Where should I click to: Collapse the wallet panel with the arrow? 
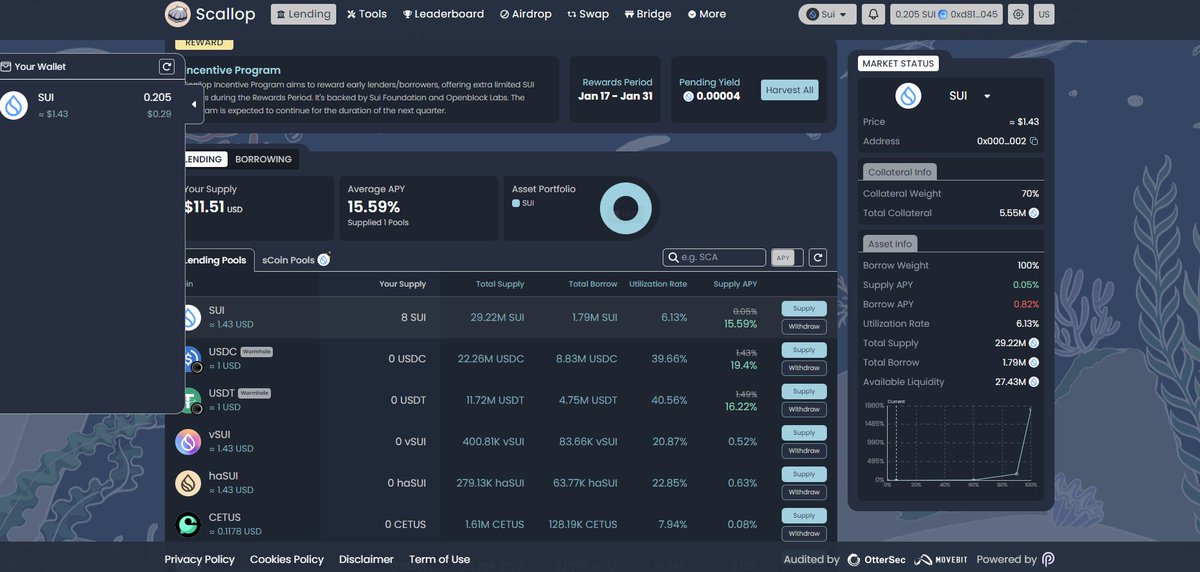[193, 104]
